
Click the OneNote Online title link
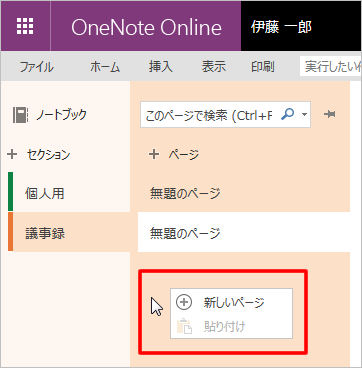click(146, 27)
